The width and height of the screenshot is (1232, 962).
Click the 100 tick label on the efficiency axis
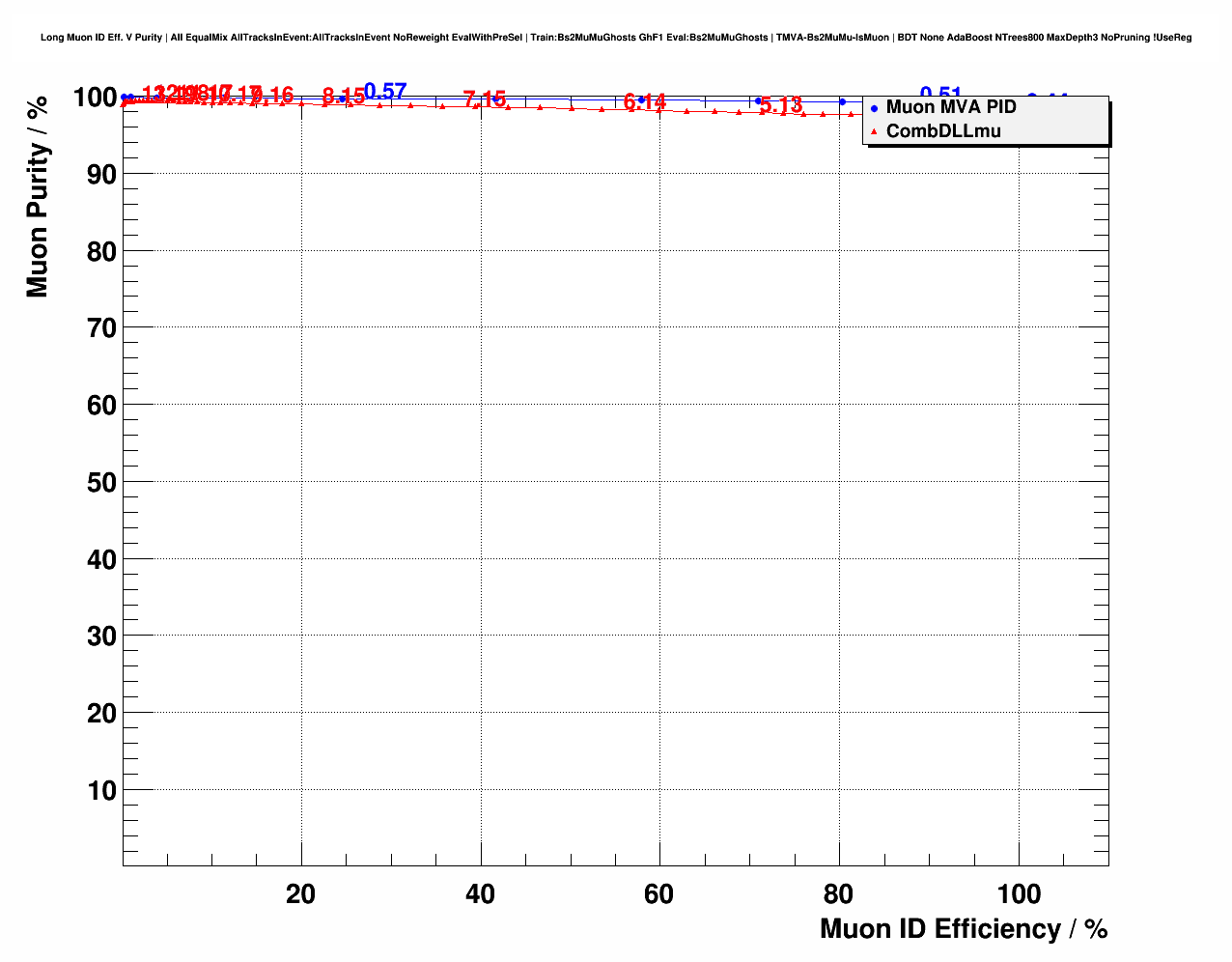pos(1018,894)
